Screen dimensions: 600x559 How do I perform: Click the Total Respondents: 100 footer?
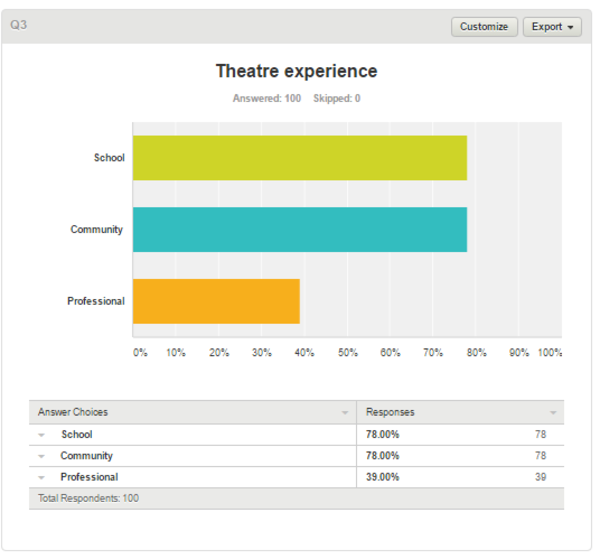[88, 498]
